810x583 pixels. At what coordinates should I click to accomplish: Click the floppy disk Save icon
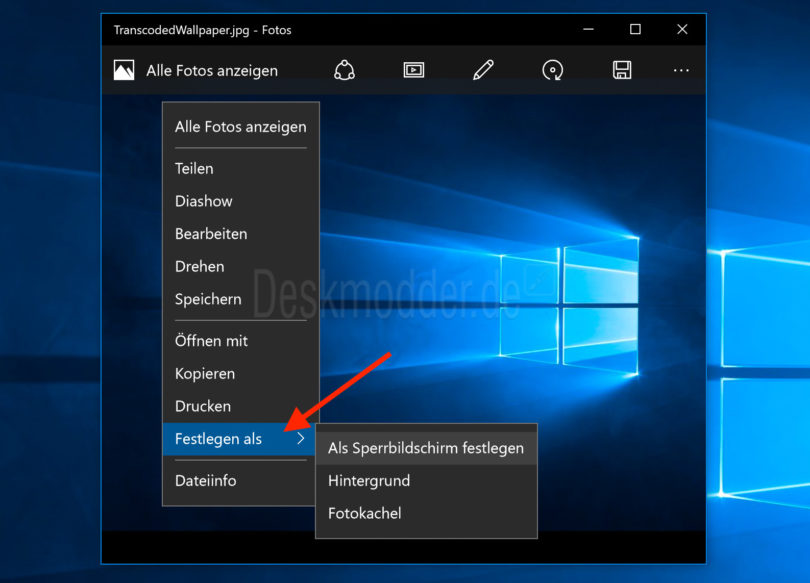pos(621,70)
